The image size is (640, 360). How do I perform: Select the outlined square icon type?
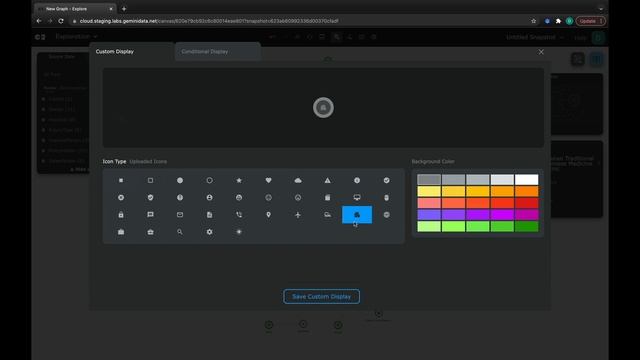[x=150, y=180]
